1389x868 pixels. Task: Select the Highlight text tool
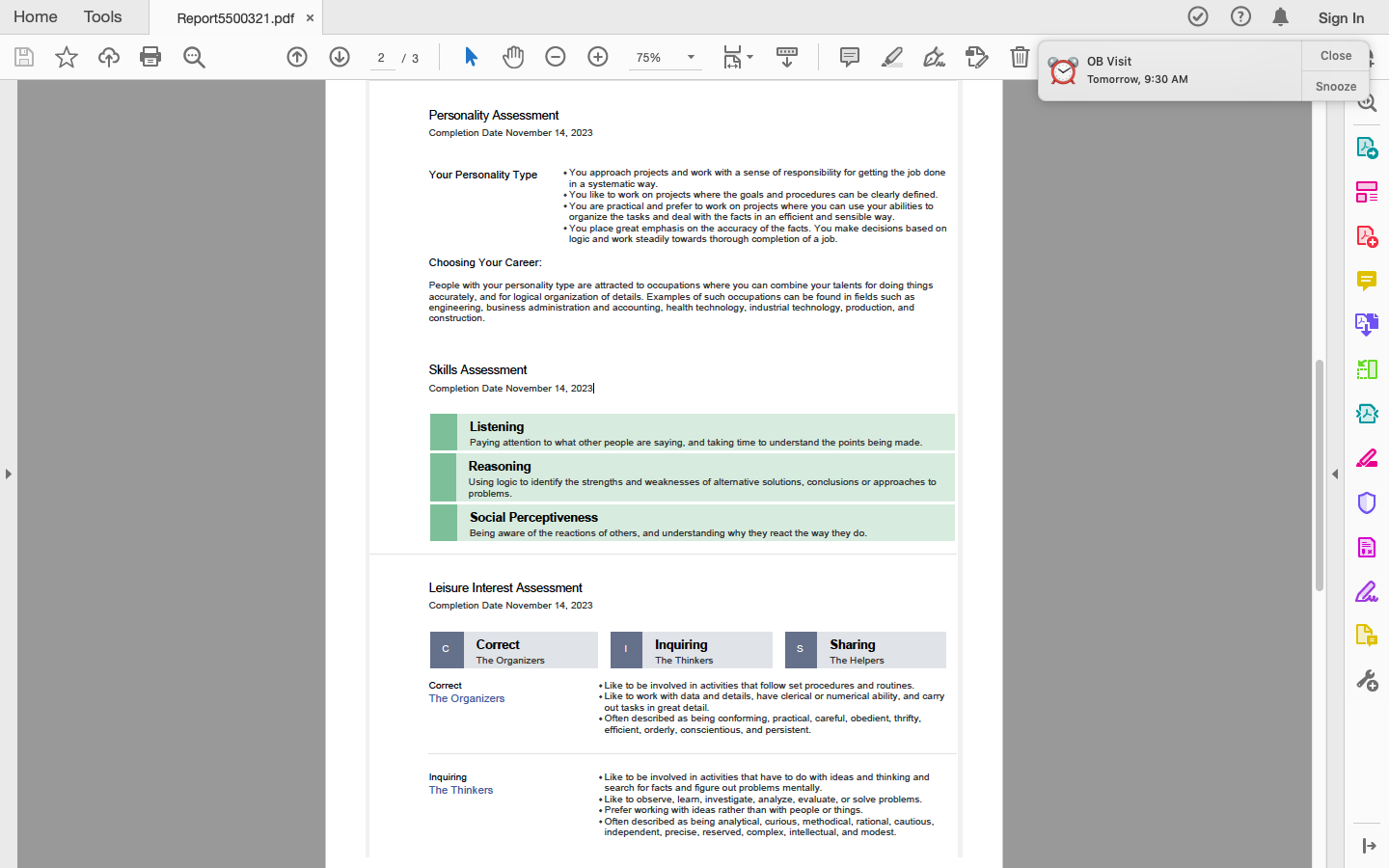890,57
